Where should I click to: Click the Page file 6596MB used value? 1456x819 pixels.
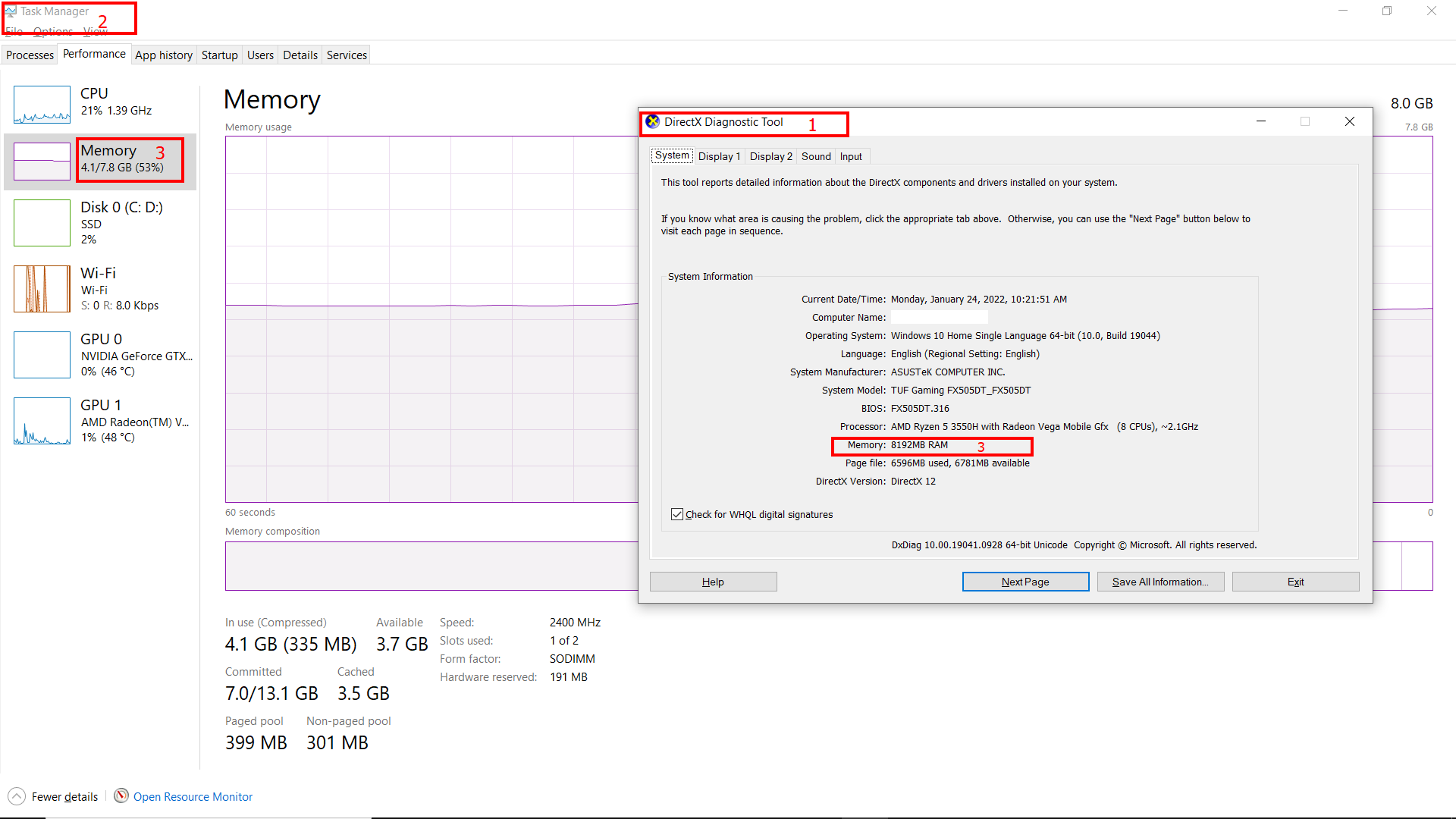coord(960,463)
